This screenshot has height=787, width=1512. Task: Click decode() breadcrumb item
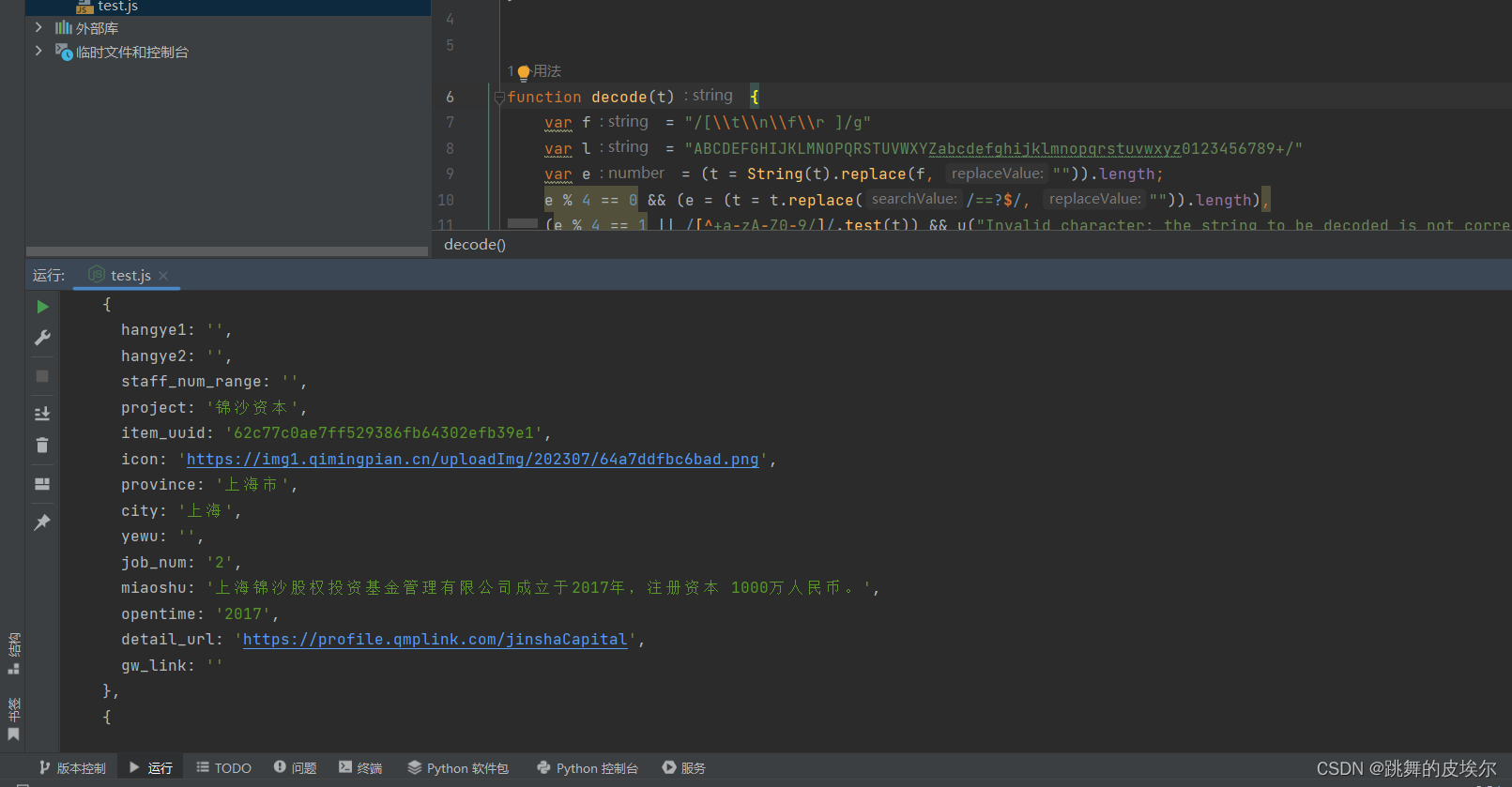(475, 245)
